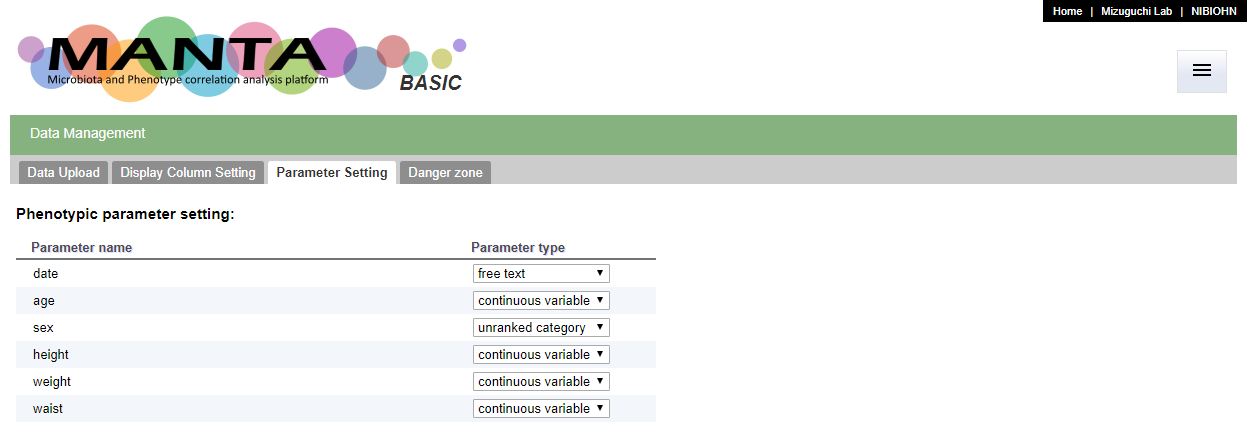Click the MANTA BASIC logo
Image resolution: width=1247 pixels, height=424 pixels.
pyautogui.click(x=242, y=59)
